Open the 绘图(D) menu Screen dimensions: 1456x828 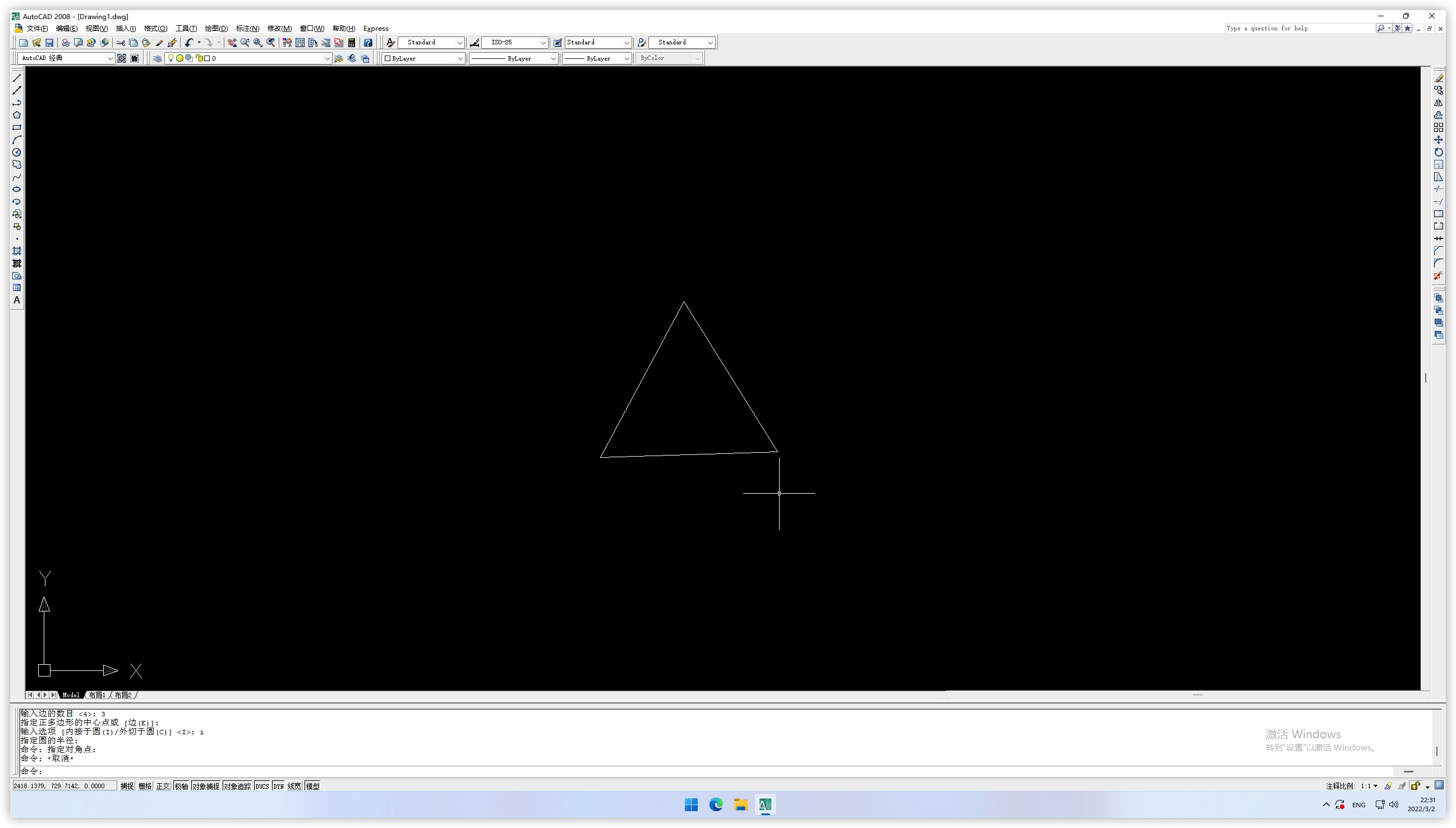tap(216, 29)
